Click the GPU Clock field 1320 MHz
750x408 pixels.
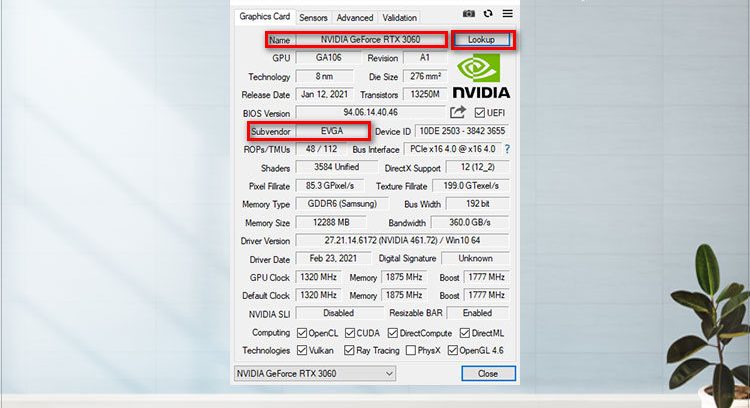319,277
